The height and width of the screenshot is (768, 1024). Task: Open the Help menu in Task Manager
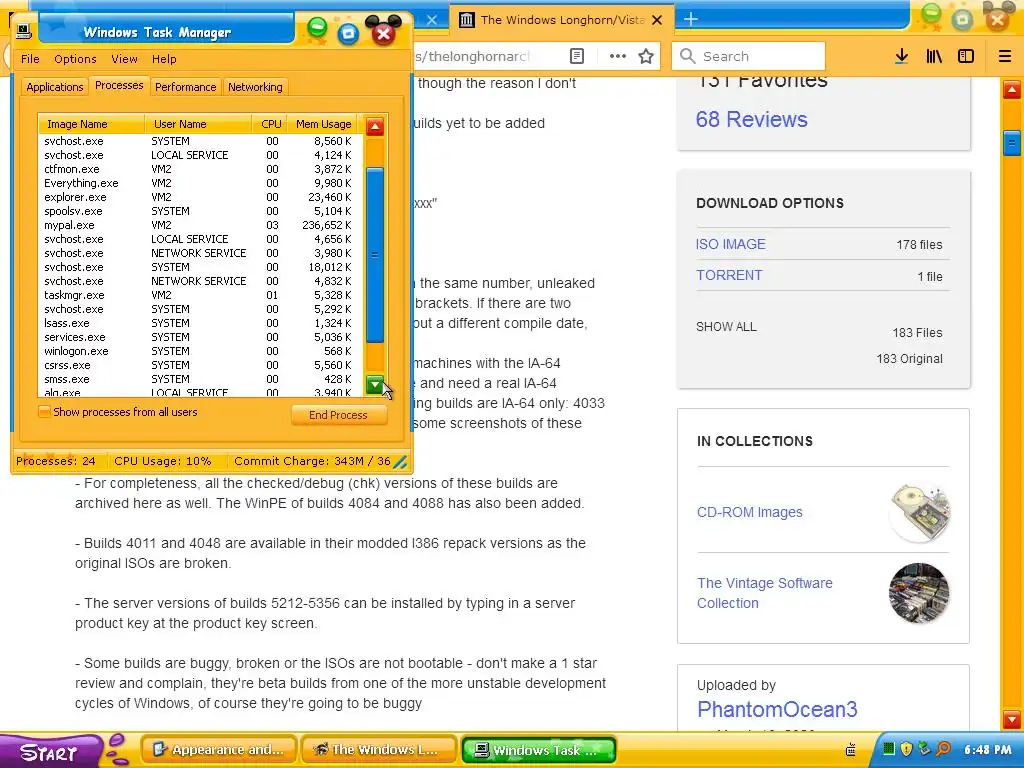point(164,59)
